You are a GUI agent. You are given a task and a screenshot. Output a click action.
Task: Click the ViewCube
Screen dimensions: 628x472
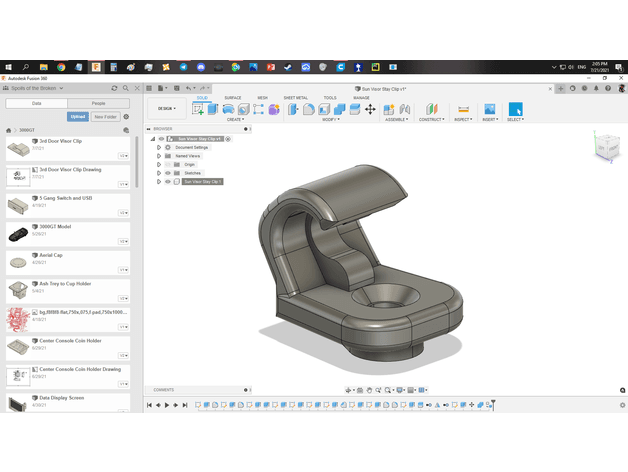[608, 147]
